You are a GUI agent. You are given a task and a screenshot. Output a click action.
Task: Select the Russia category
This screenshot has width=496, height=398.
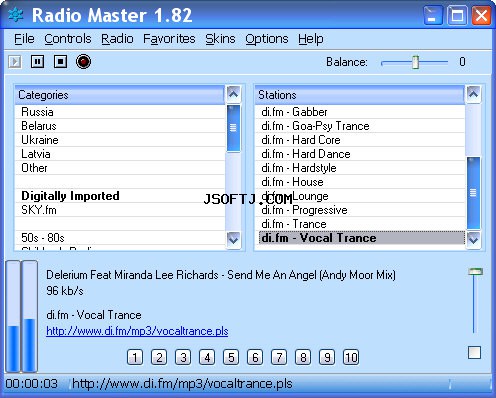tap(120, 112)
